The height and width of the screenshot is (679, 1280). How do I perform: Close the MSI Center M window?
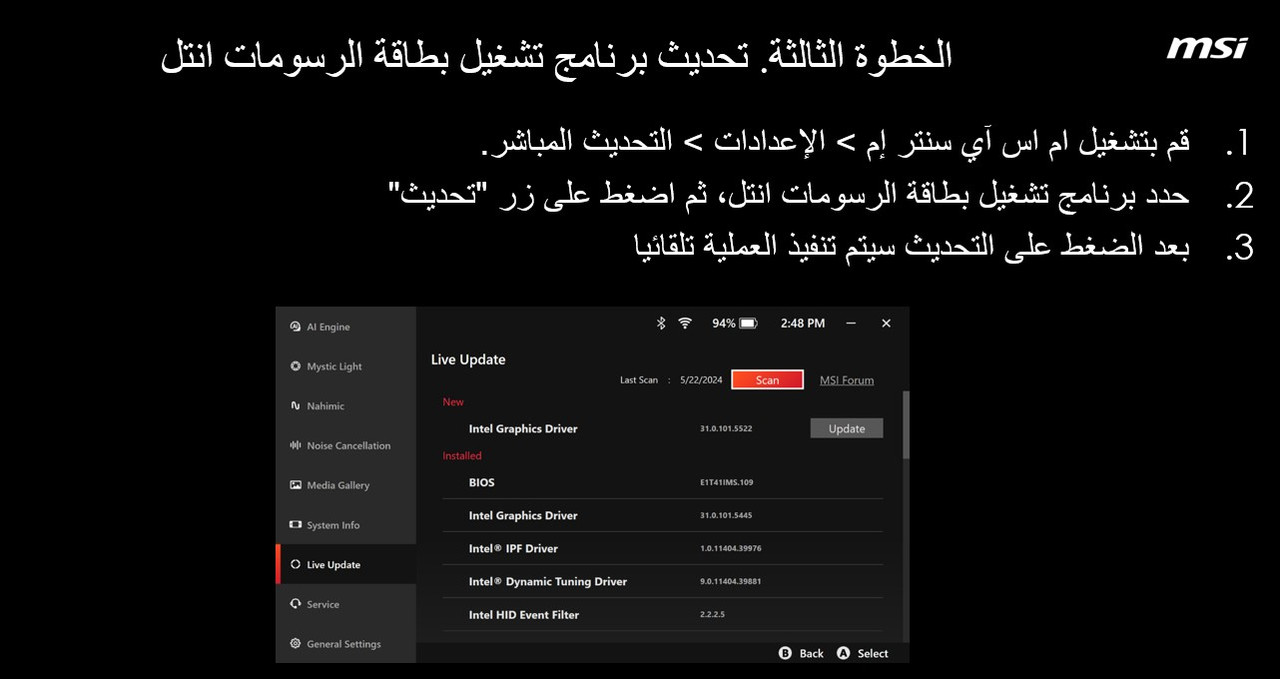(886, 323)
